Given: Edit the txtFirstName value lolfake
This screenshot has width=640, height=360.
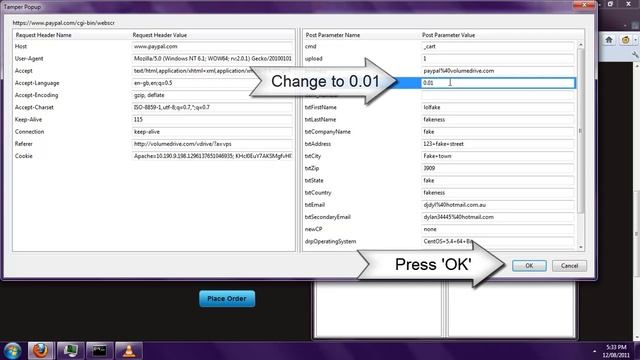Looking at the screenshot, I should [x=498, y=107].
